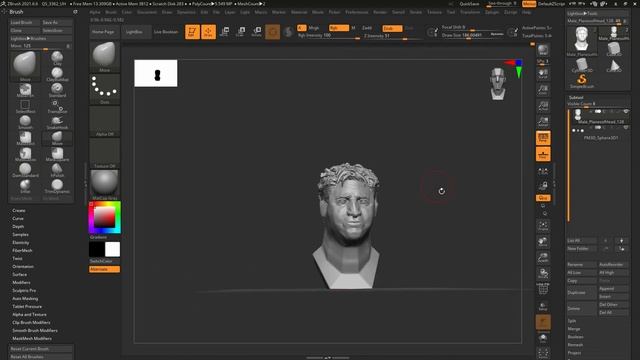Viewport: 640px width, 360px height.
Task: Expand the Sculptris Pro sub-palette
Action: (x=24, y=290)
